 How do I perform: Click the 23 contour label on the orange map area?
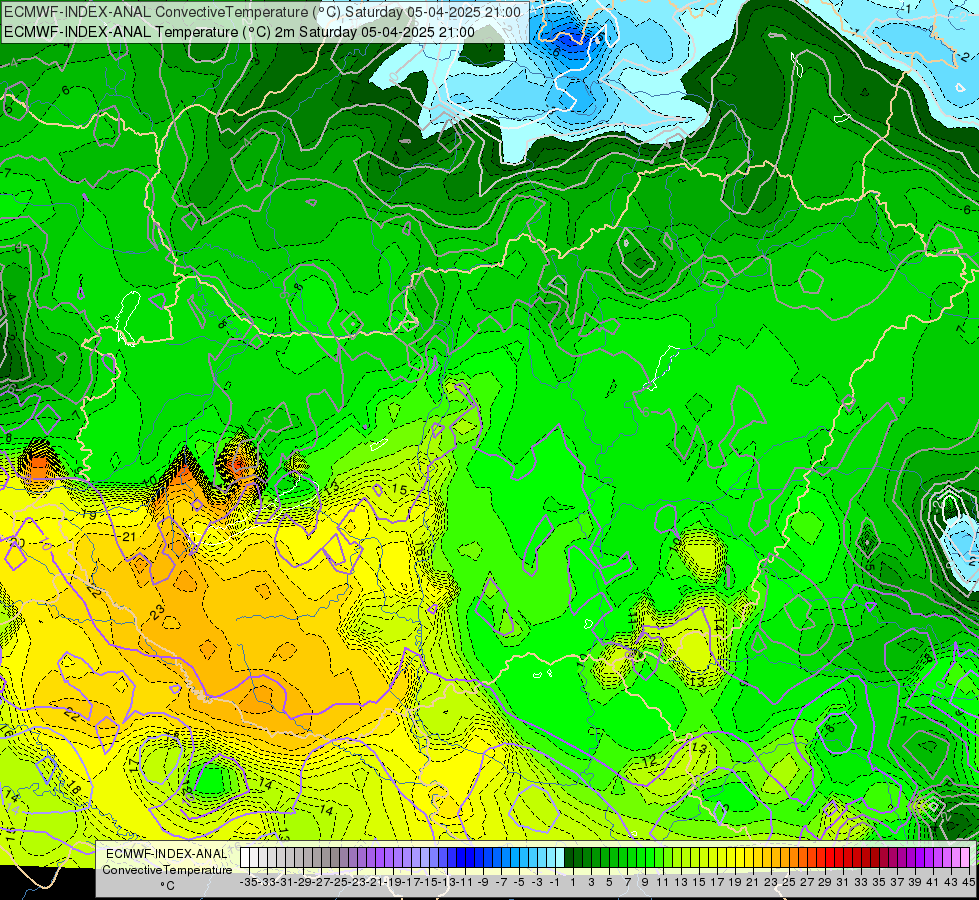click(157, 611)
